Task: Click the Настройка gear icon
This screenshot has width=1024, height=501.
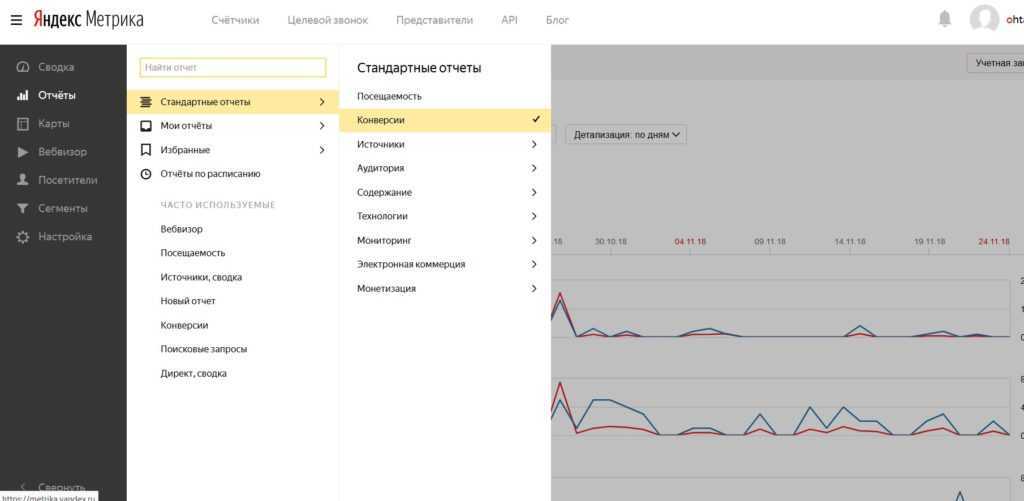Action: [x=23, y=237]
